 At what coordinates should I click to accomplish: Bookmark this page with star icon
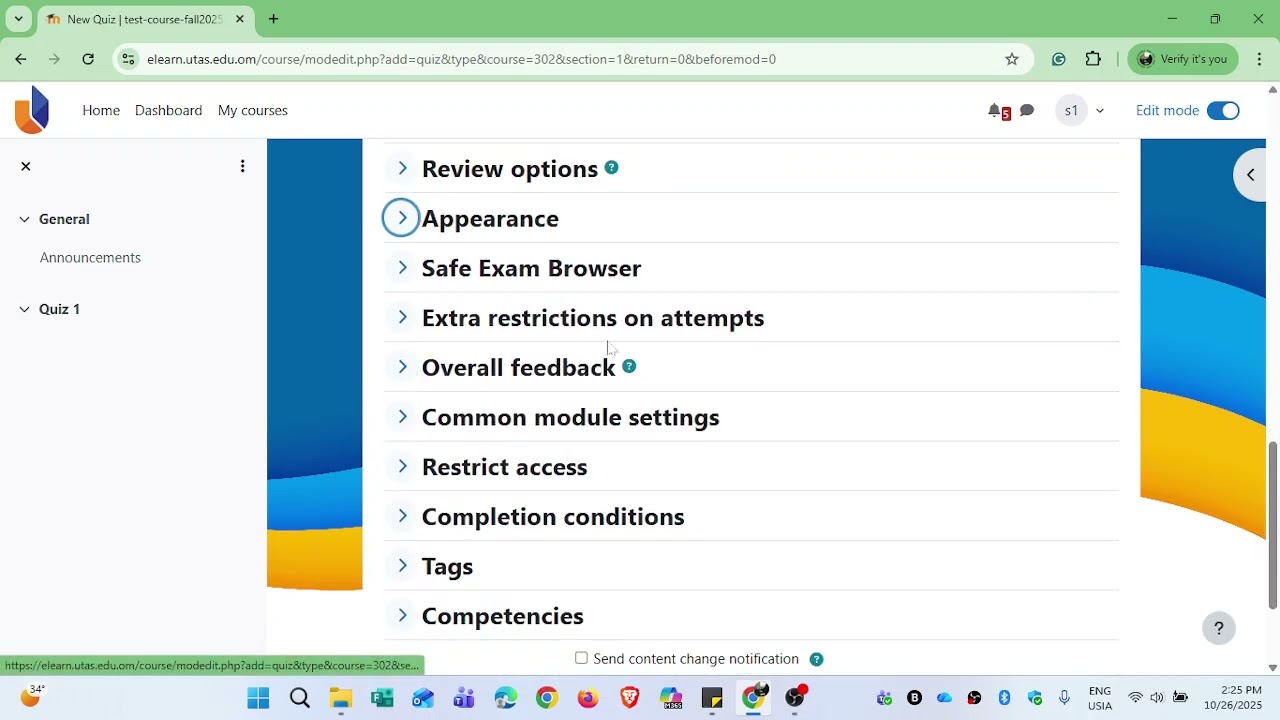[x=1012, y=59]
